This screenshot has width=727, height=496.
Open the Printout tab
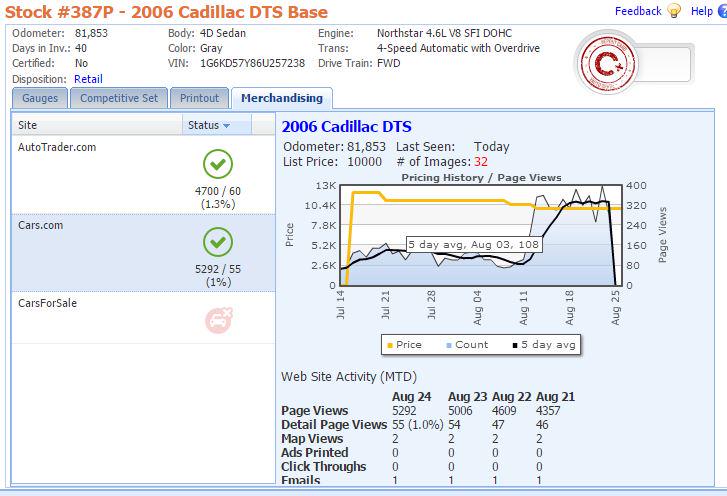click(199, 98)
